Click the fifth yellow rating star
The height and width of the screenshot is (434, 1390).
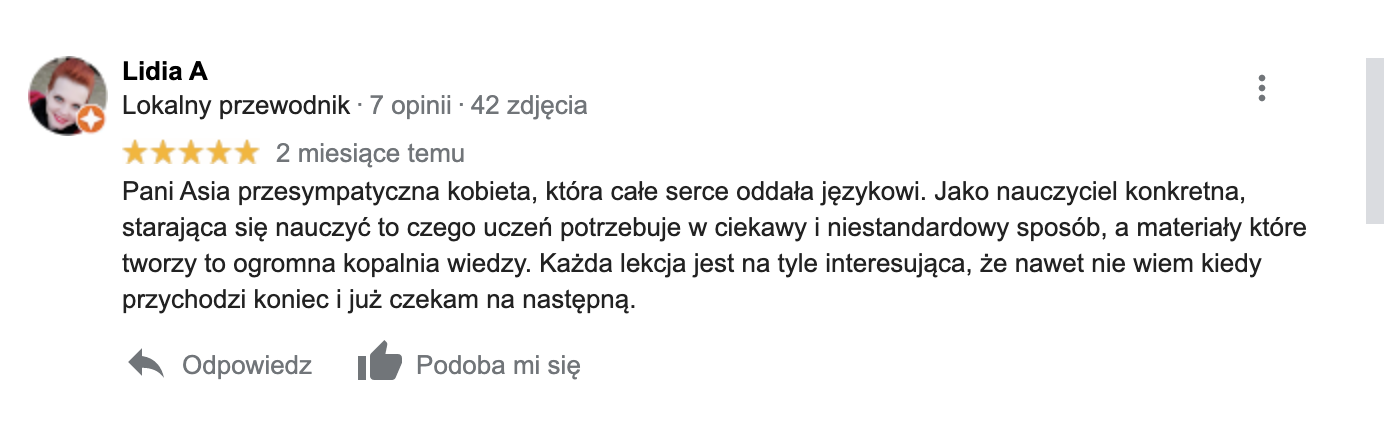coord(246,154)
